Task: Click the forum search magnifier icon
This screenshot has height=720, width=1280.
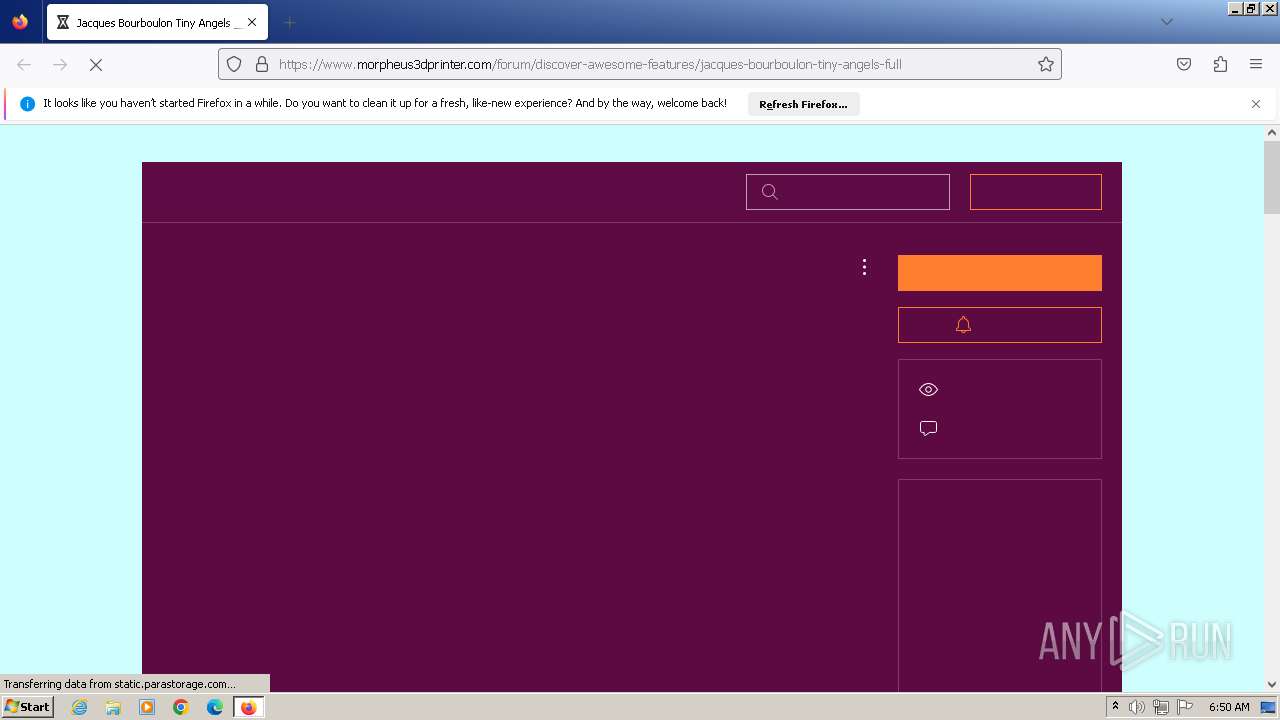Action: coord(769,192)
